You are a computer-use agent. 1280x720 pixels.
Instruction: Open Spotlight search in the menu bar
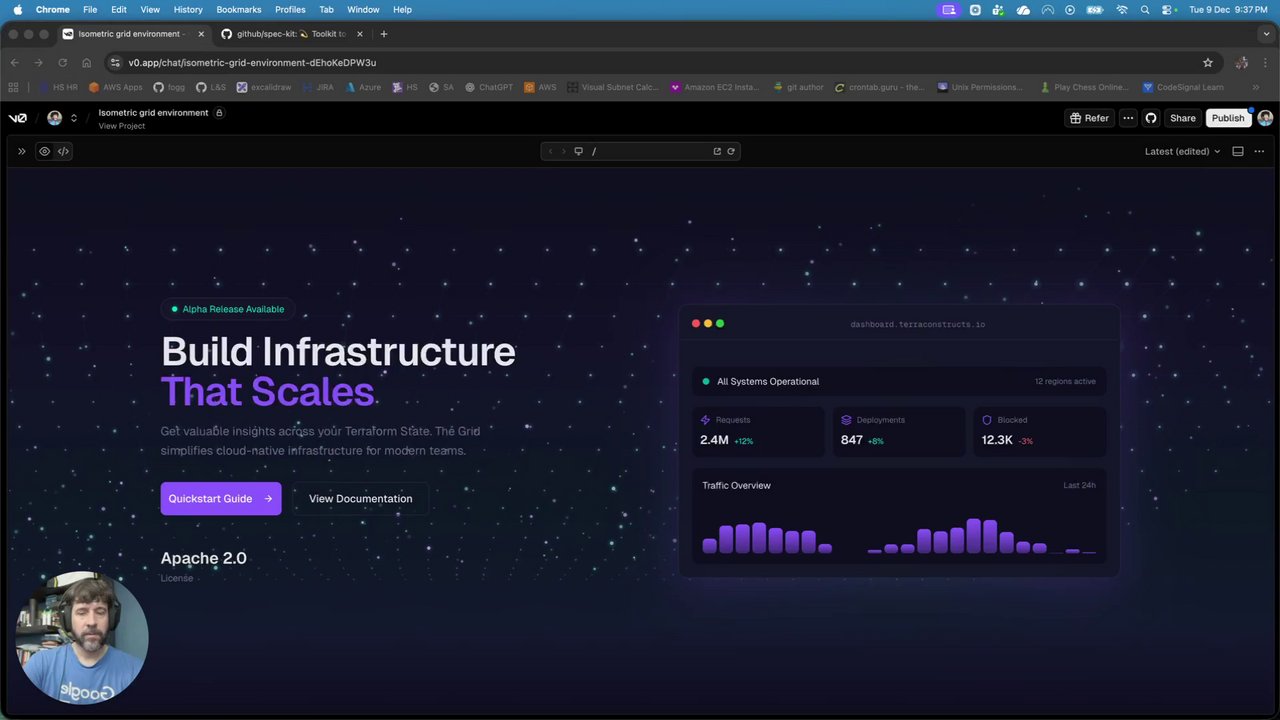(x=1145, y=9)
